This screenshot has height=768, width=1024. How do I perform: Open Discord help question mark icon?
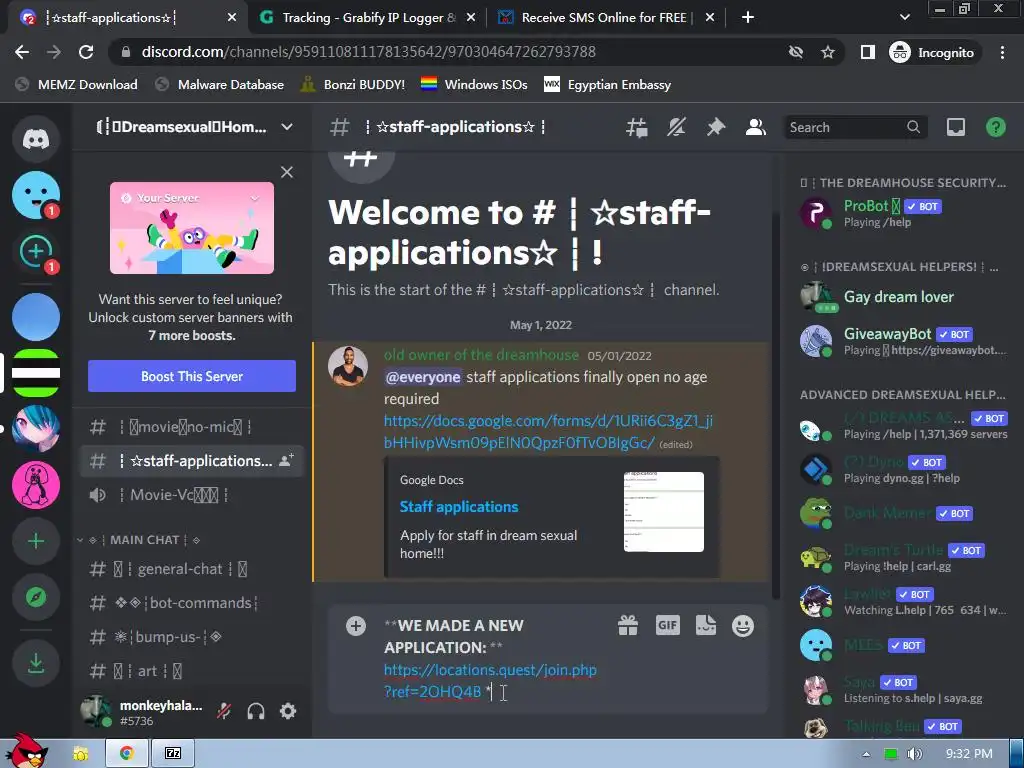995,127
